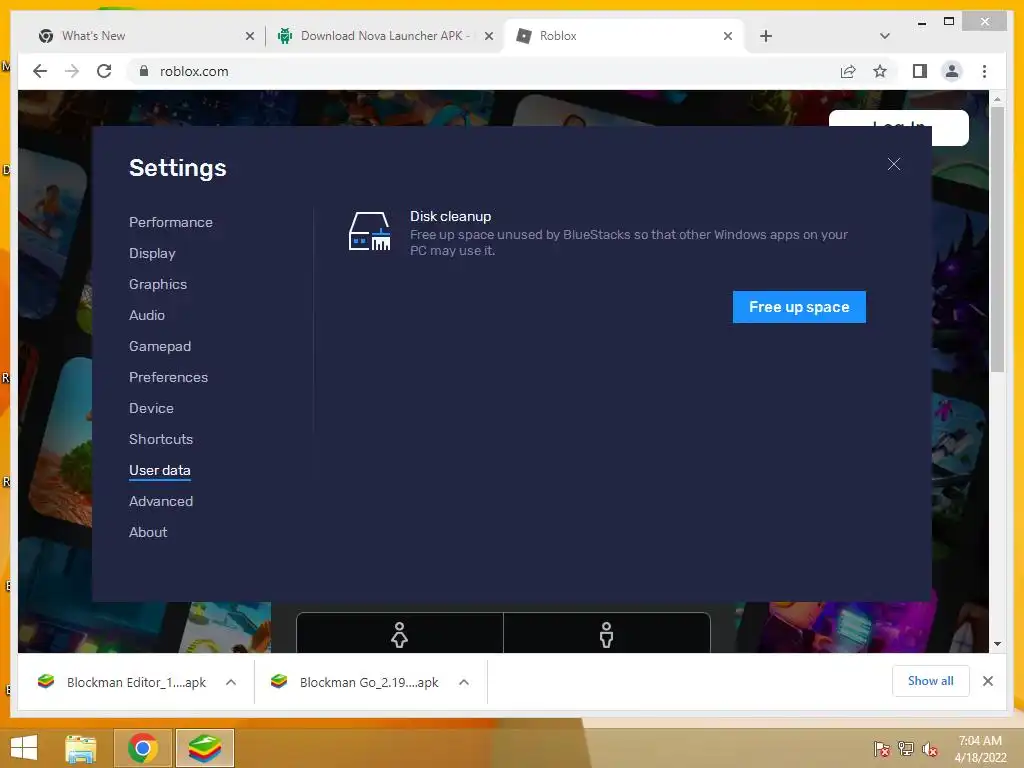Viewport: 1024px width, 768px height.
Task: Close the Nova Launcher APK tab
Action: click(488, 36)
